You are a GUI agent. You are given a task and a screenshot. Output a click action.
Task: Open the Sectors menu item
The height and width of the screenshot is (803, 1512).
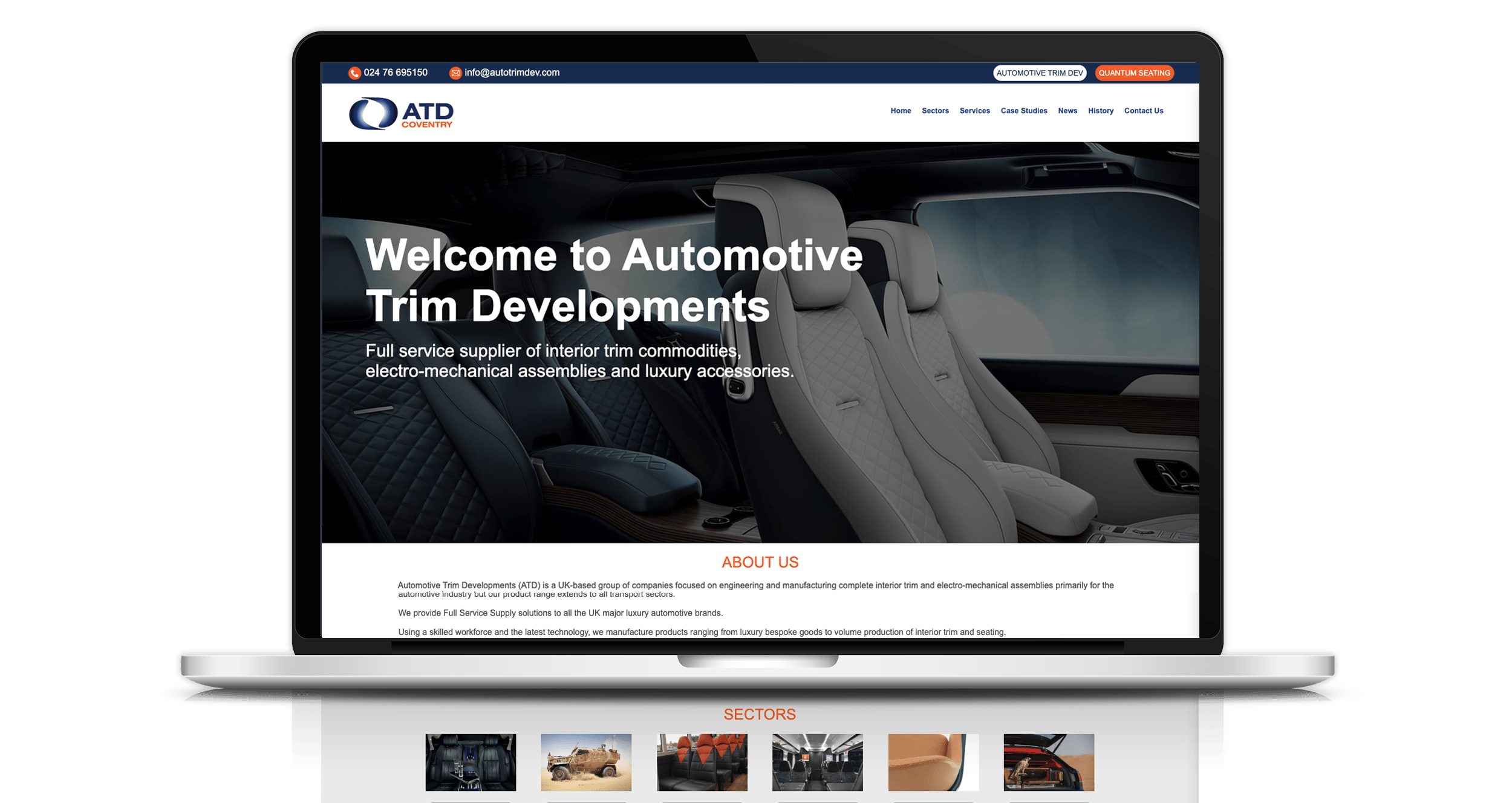pos(935,111)
